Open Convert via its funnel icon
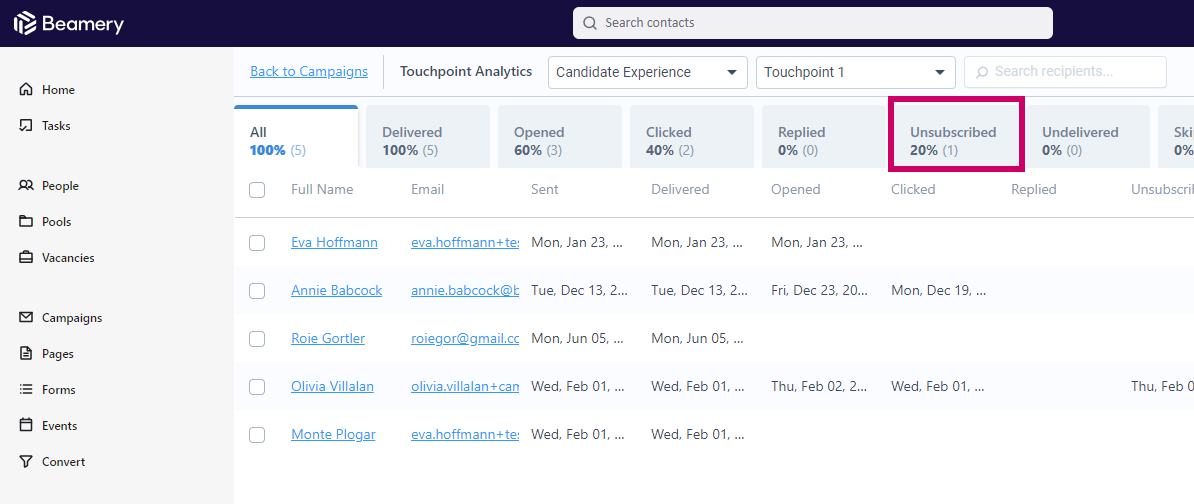 click(27, 461)
